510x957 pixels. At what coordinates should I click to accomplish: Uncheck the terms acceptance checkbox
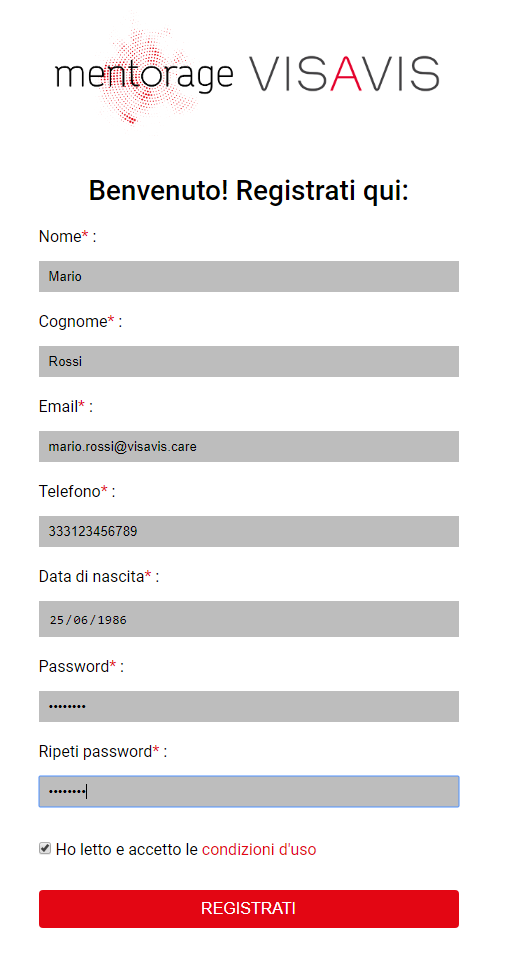pyautogui.click(x=45, y=848)
